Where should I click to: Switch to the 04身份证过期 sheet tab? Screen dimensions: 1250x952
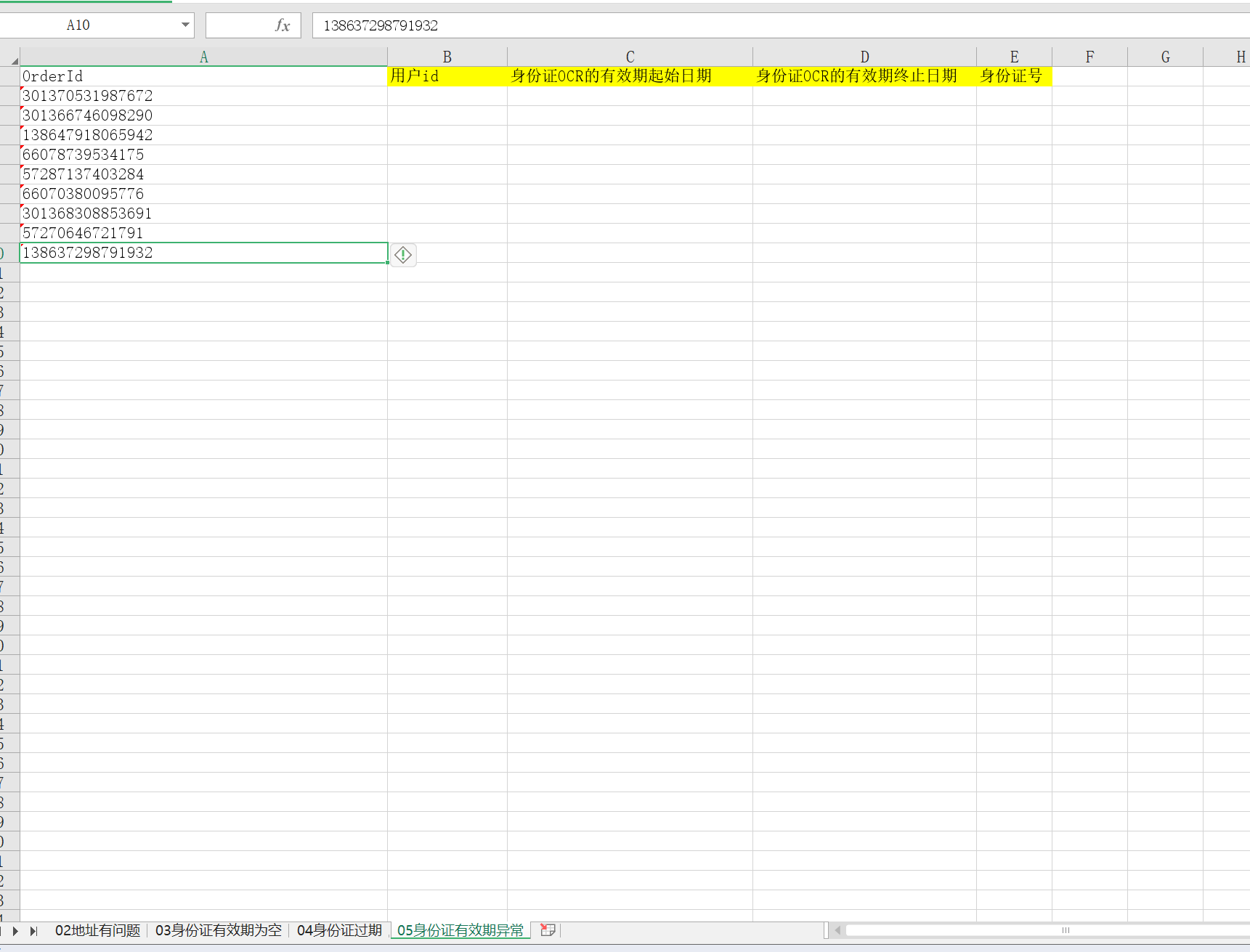click(x=338, y=930)
